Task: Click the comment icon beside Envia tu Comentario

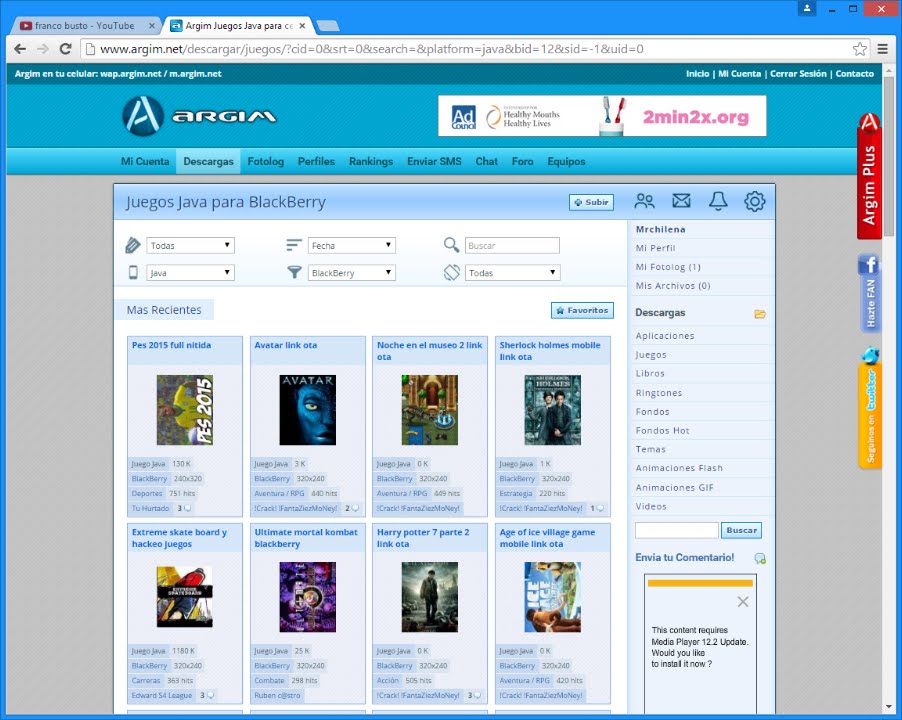Action: (760, 558)
